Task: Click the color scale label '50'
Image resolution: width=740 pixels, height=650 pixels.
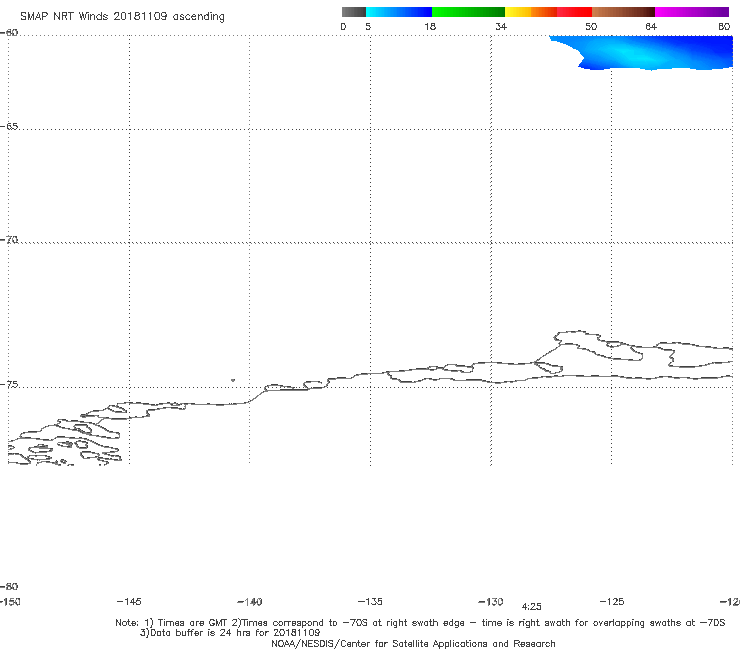Action: coord(591,27)
